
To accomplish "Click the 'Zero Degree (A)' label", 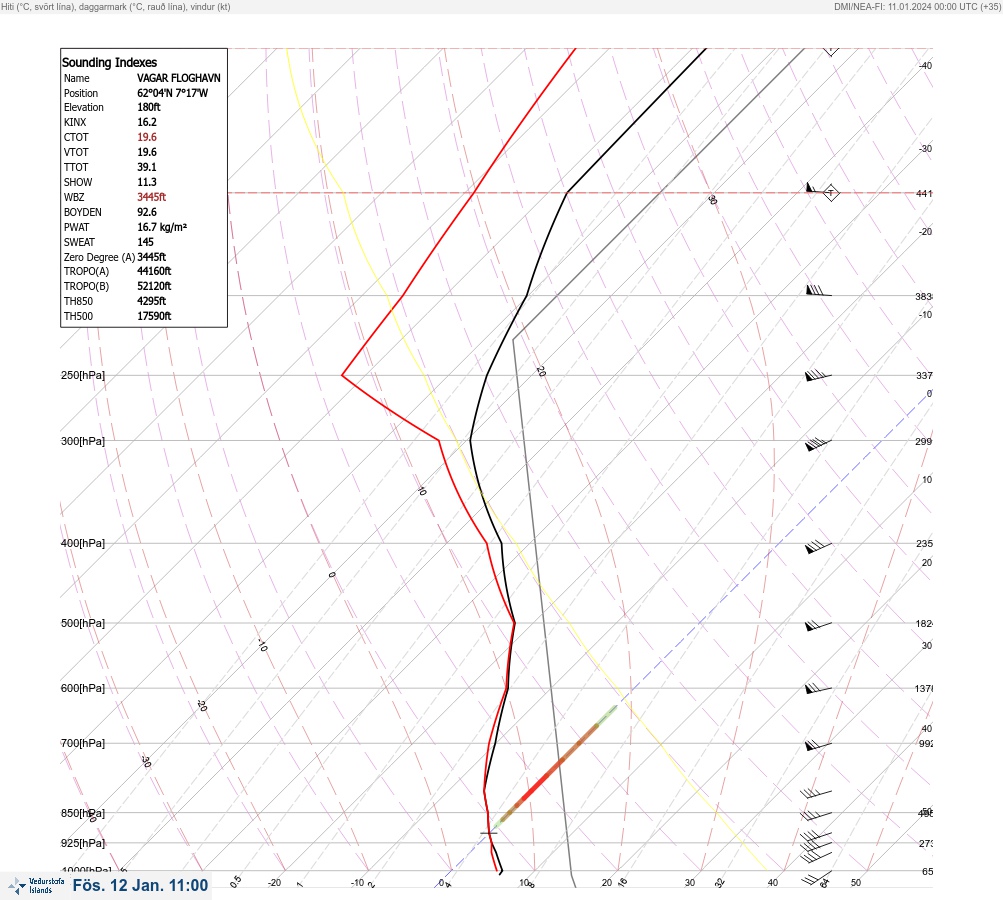I will coord(99,257).
